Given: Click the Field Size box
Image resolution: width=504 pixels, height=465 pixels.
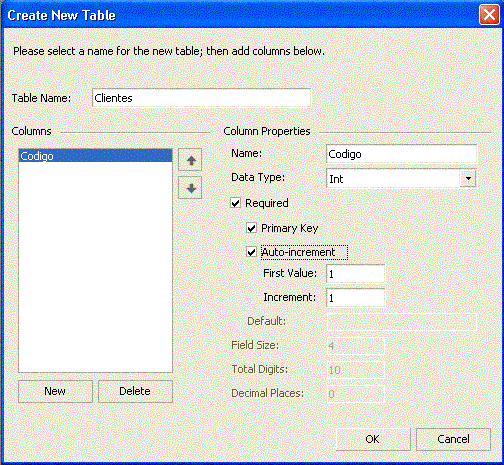Looking at the screenshot, I should (x=356, y=346).
